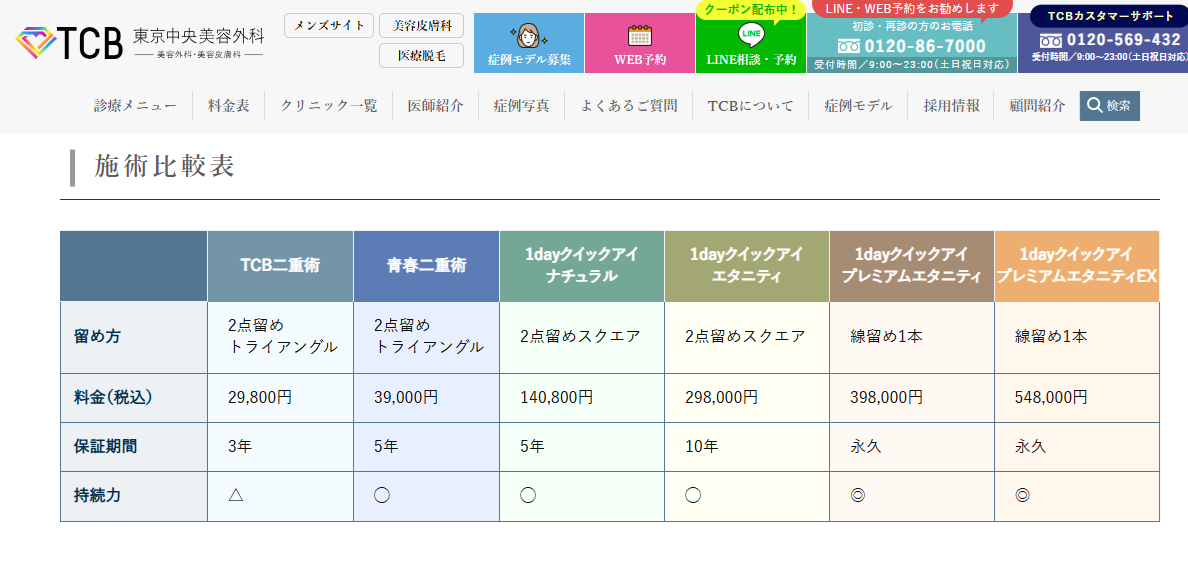Open the 症例モデル募集 banner

tap(529, 43)
